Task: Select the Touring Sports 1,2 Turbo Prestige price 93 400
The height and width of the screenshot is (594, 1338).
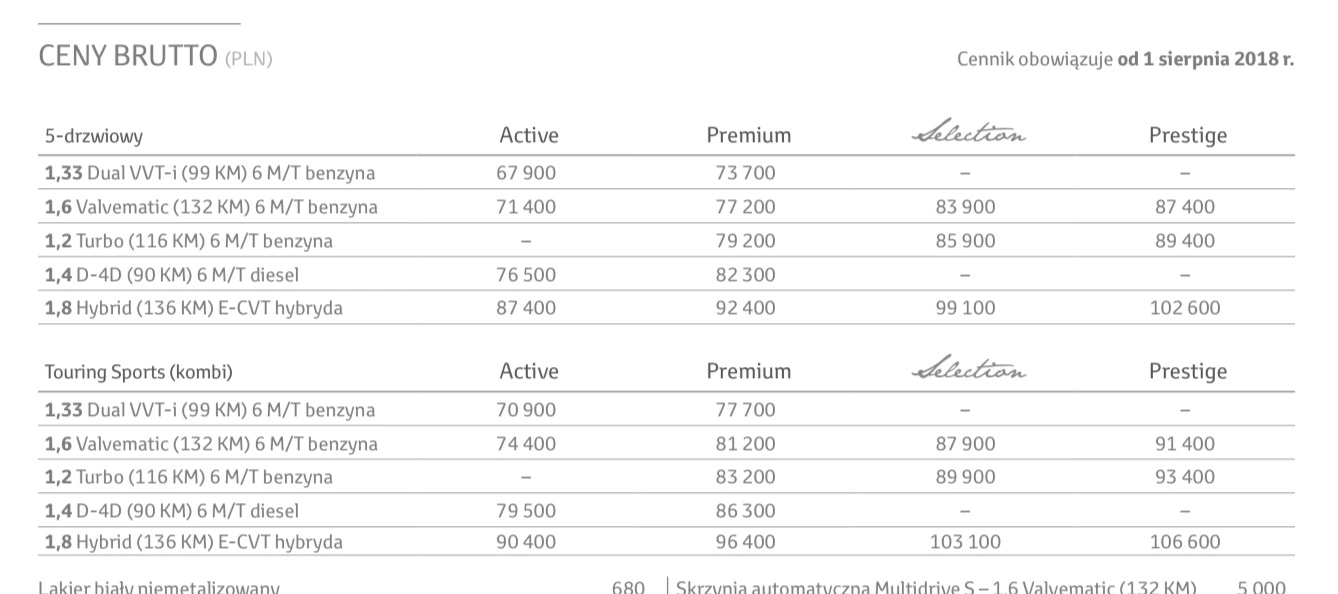Action: coord(1185,477)
